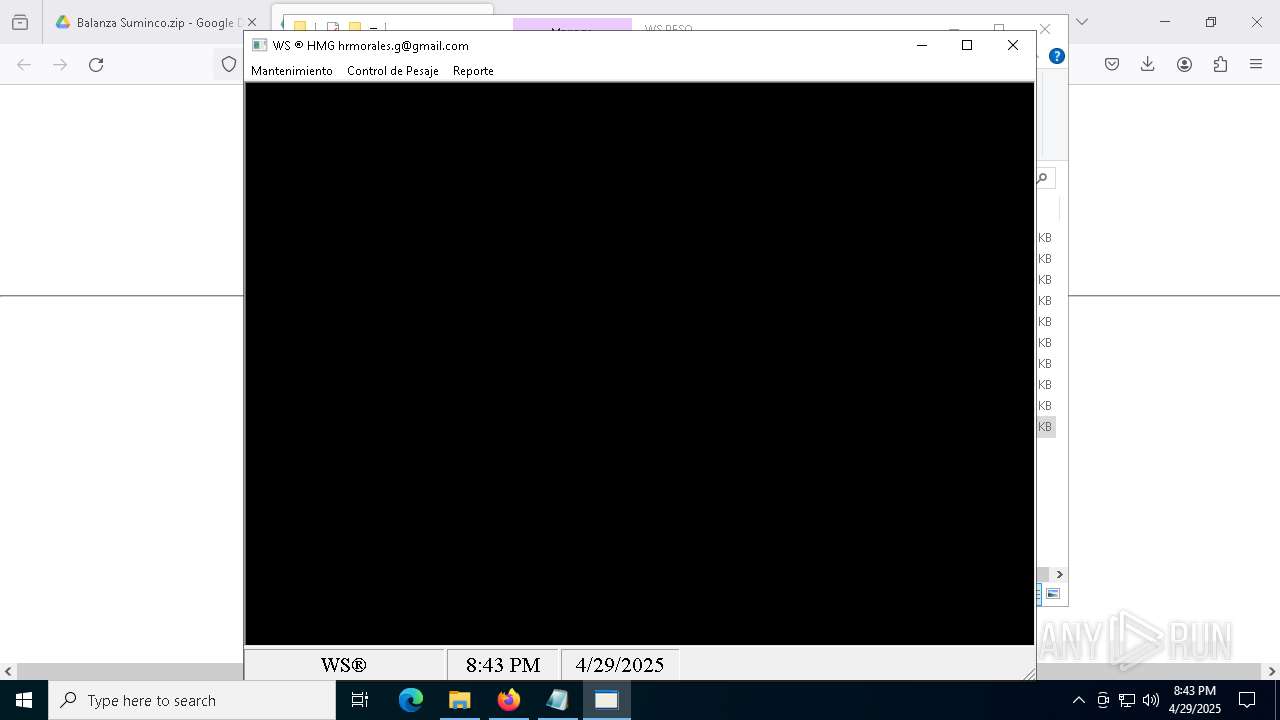This screenshot has height=720, width=1280.
Task: Click the network tray icon
Action: tap(1127, 700)
